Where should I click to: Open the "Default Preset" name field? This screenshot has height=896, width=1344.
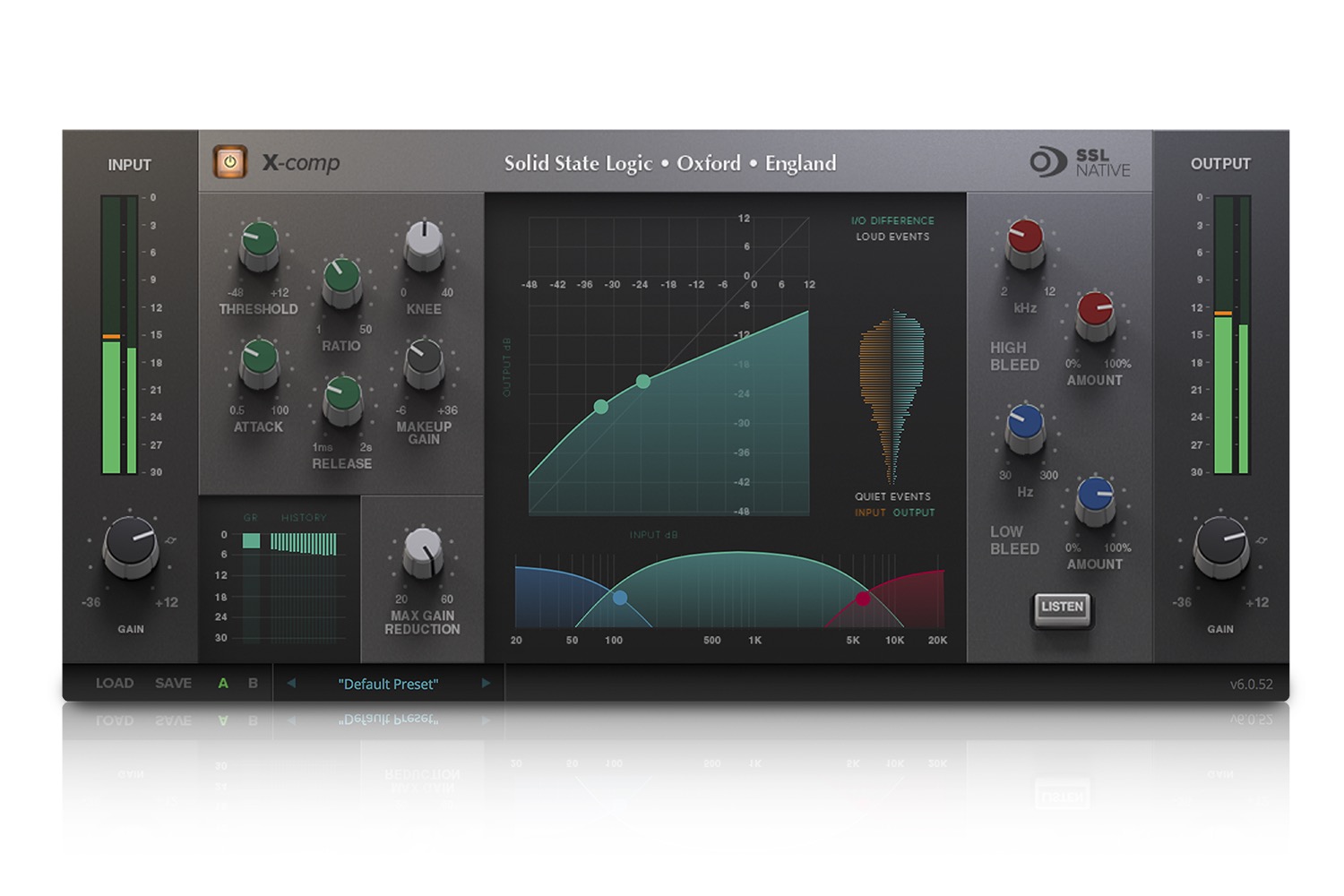coord(388,684)
